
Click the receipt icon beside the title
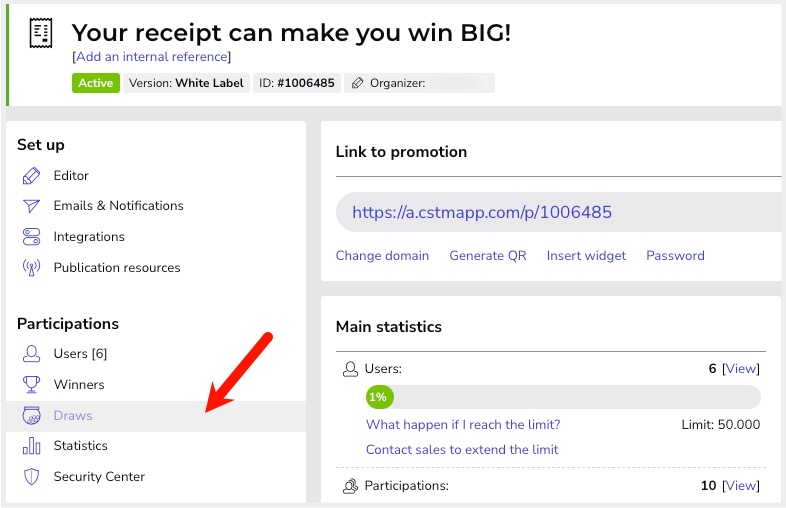tap(42, 33)
